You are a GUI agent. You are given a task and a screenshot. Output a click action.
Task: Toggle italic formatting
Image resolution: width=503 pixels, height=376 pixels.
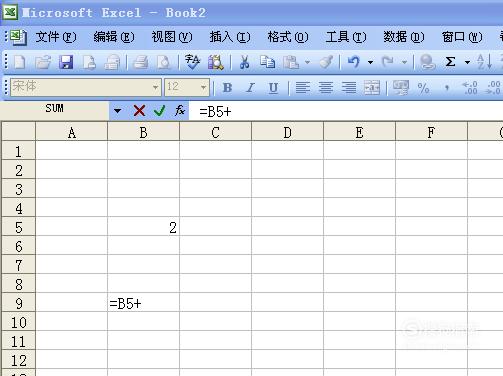tap(250, 88)
